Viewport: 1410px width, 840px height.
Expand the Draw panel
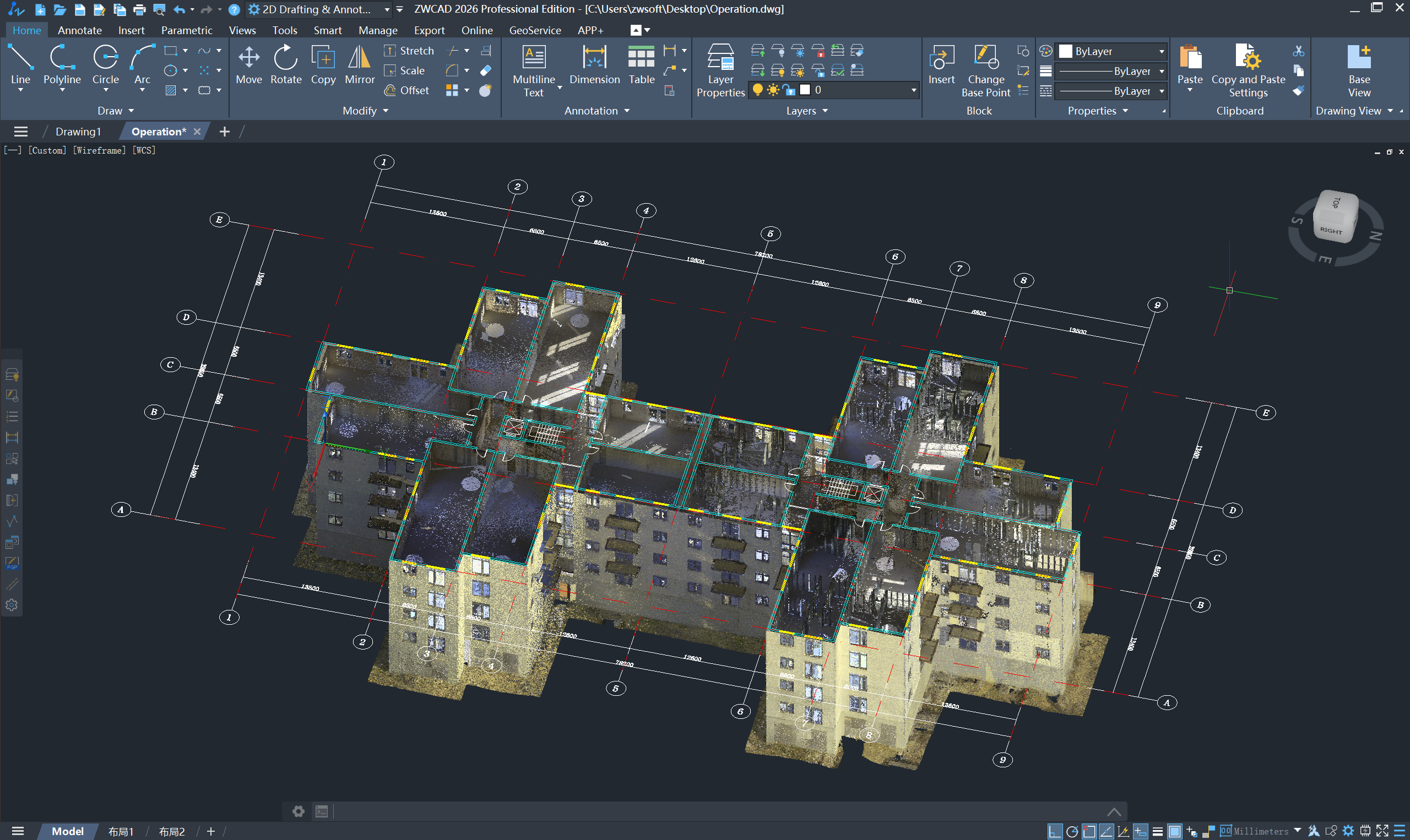click(x=116, y=111)
